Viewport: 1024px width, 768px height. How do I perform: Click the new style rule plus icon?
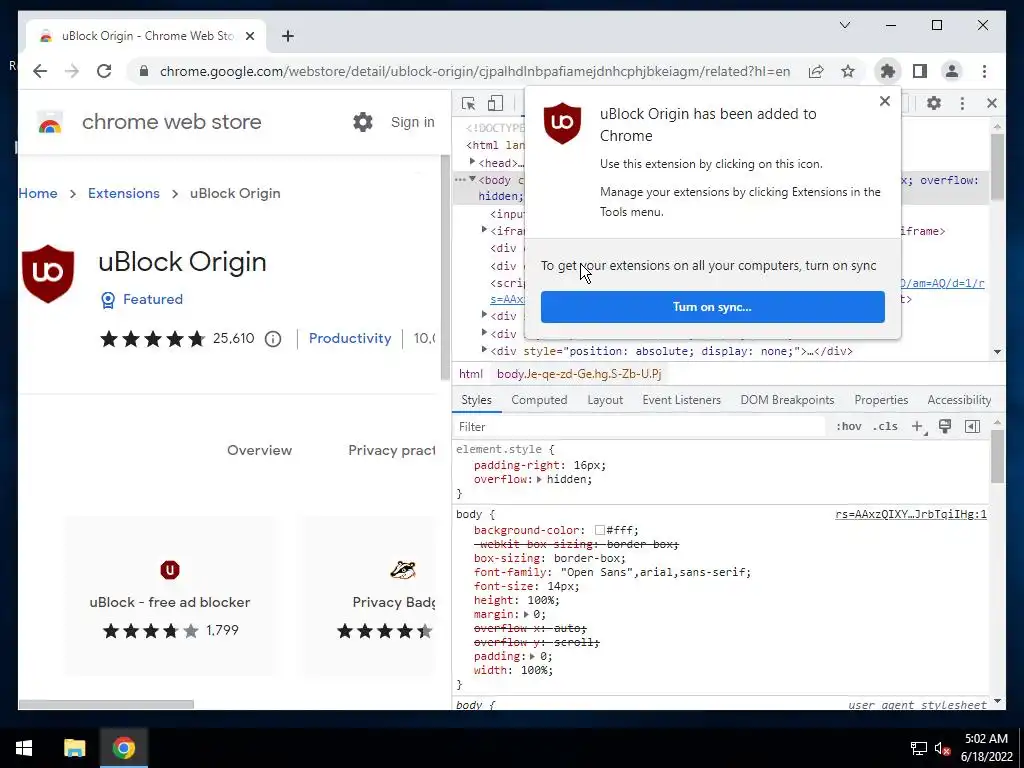pos(918,426)
